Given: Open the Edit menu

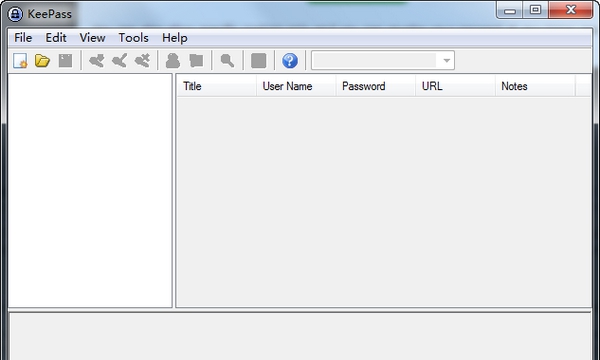Looking at the screenshot, I should click(x=56, y=38).
